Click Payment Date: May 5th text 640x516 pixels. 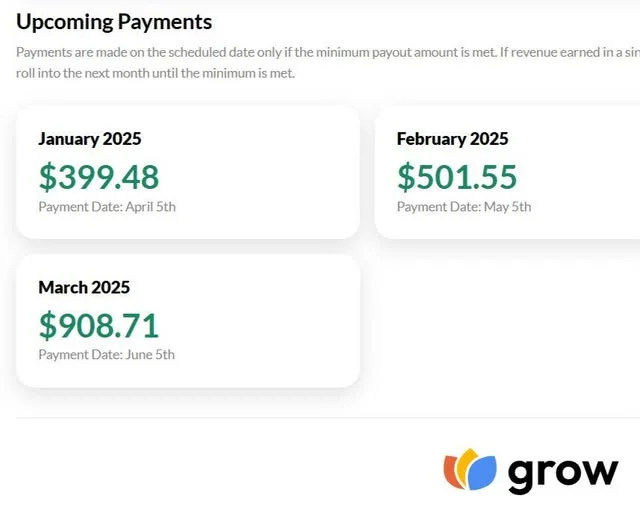click(x=464, y=207)
